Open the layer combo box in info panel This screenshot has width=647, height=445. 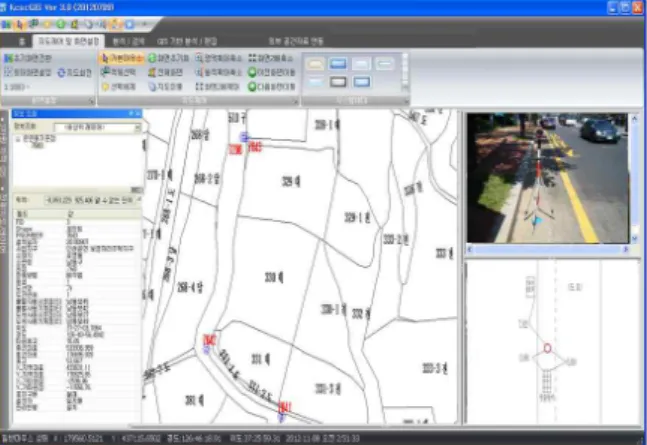tap(97, 128)
